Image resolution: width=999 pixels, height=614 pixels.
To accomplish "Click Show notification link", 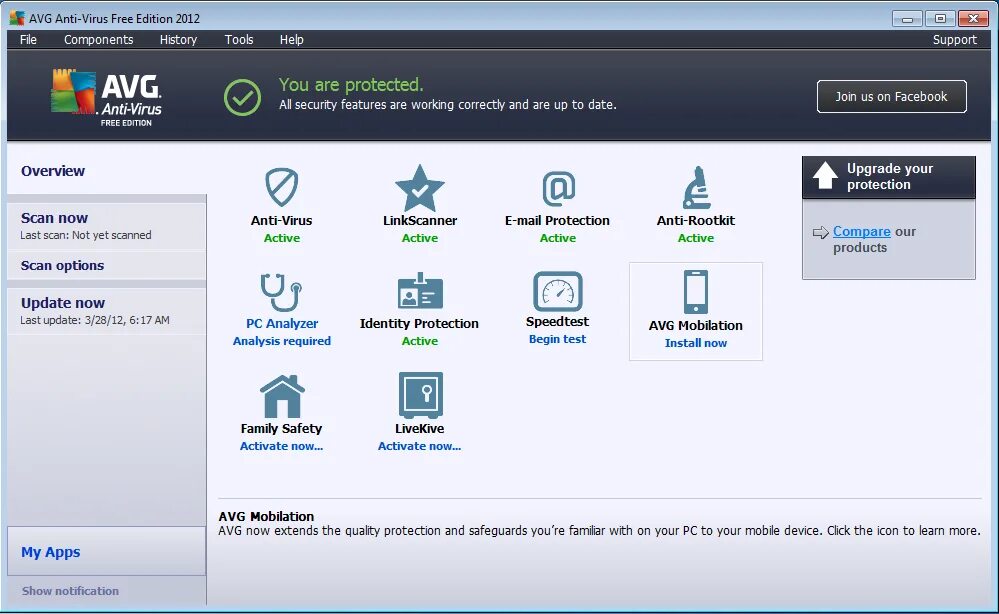I will [x=70, y=591].
